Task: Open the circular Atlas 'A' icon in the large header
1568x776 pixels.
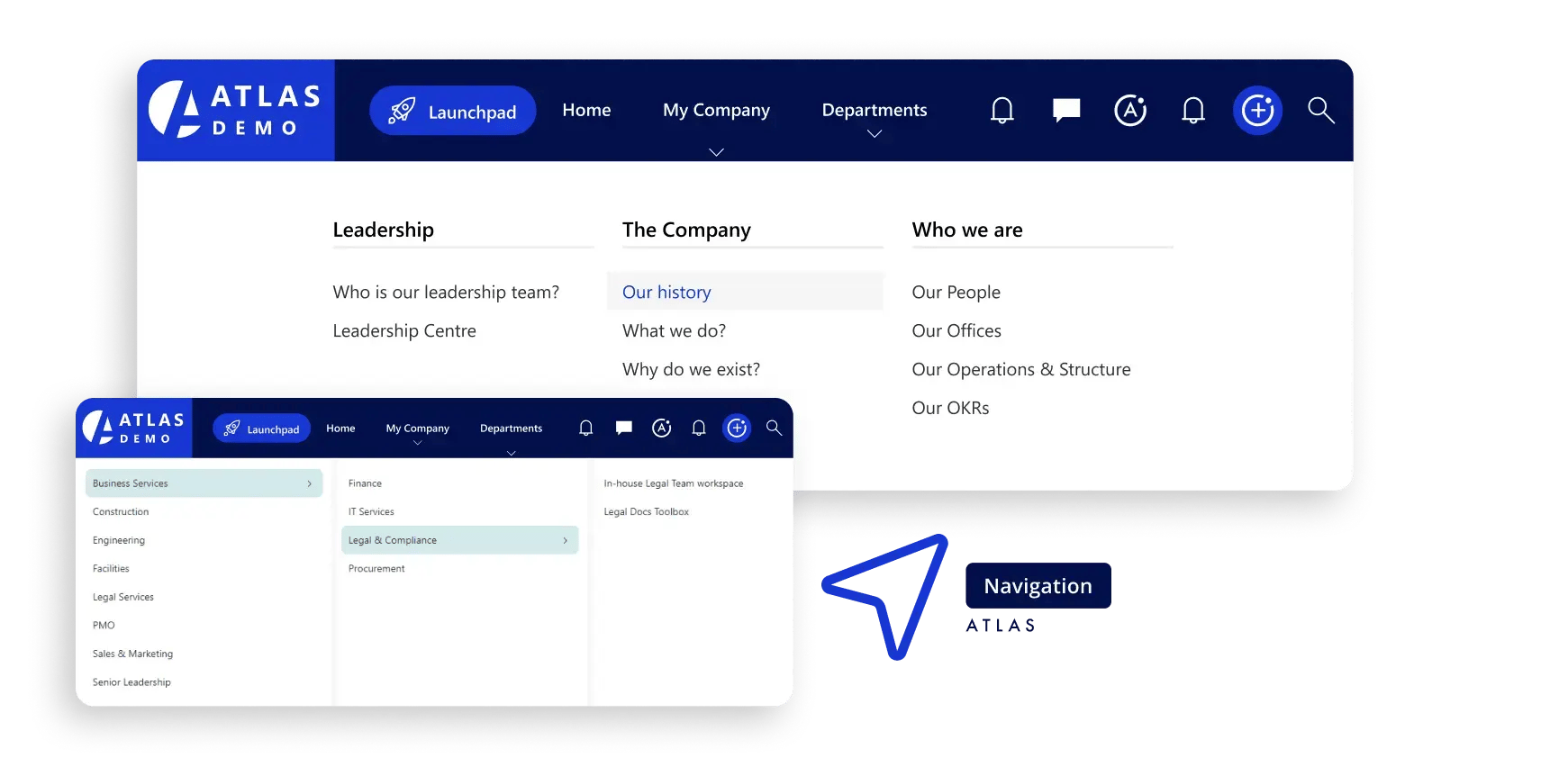Action: (1130, 111)
